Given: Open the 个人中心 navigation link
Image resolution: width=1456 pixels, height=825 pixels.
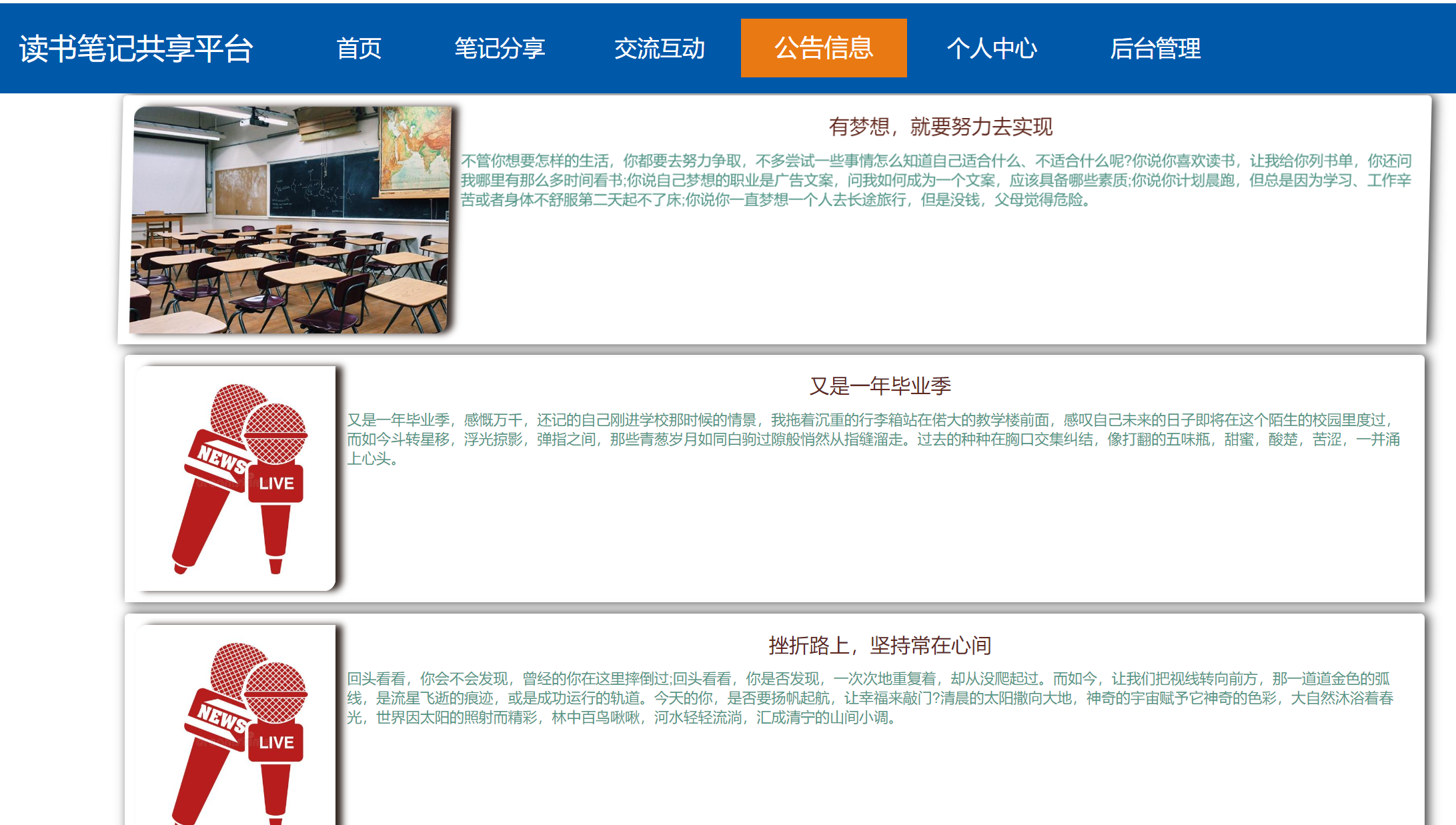Looking at the screenshot, I should tap(992, 48).
